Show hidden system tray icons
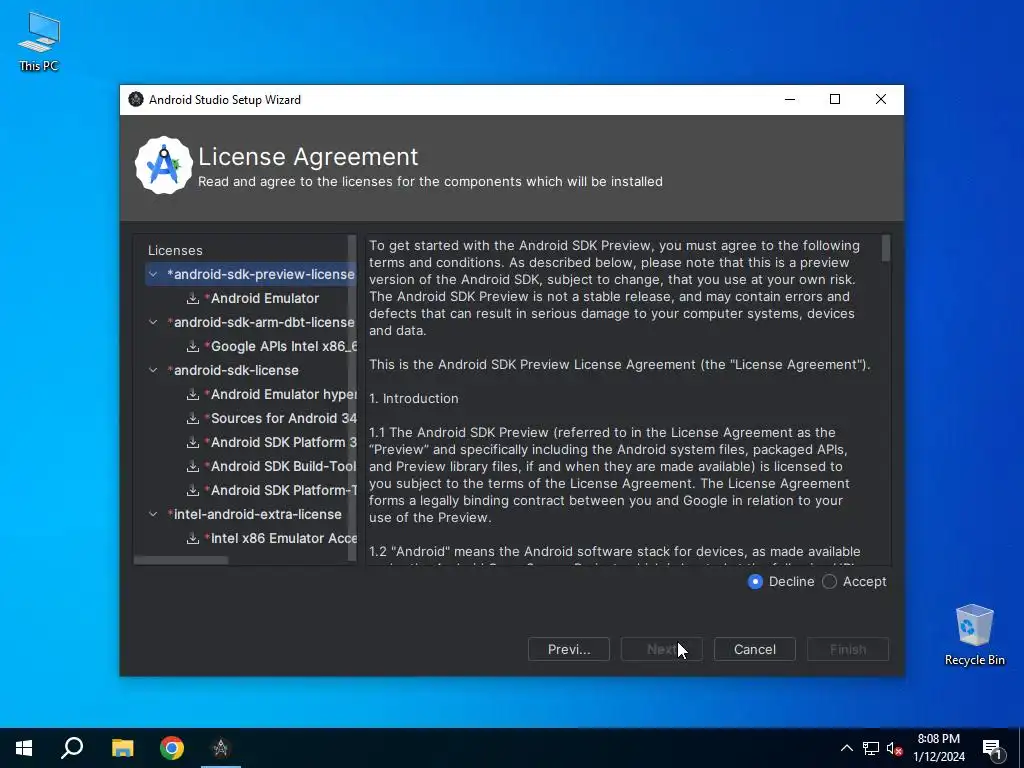The width and height of the screenshot is (1024, 768). point(846,748)
